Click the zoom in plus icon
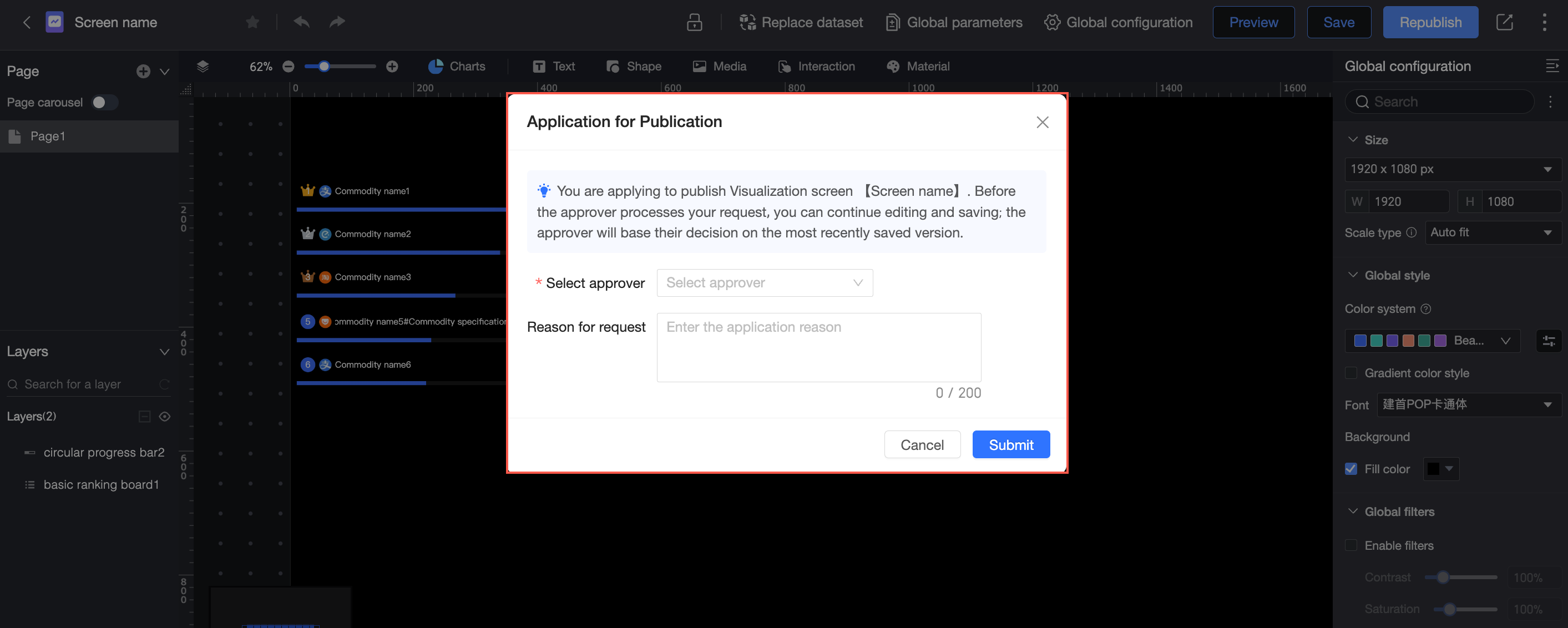The height and width of the screenshot is (628, 1568). pyautogui.click(x=392, y=67)
